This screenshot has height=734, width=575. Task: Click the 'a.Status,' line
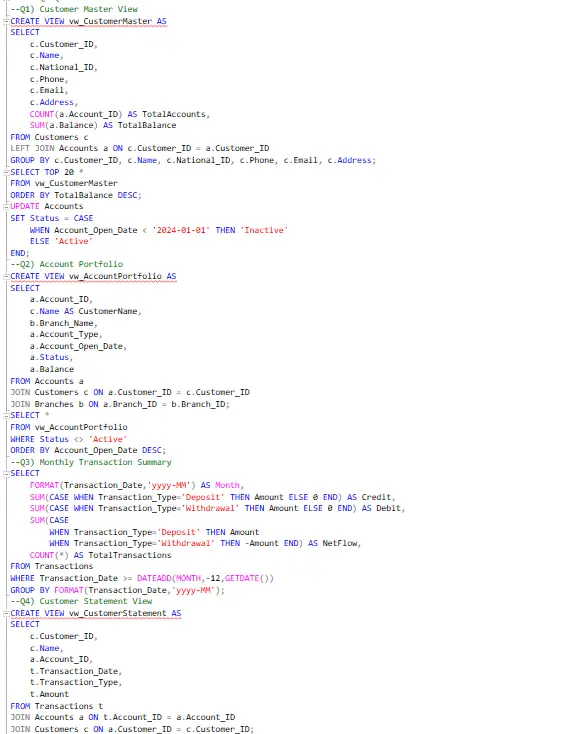tap(52, 358)
